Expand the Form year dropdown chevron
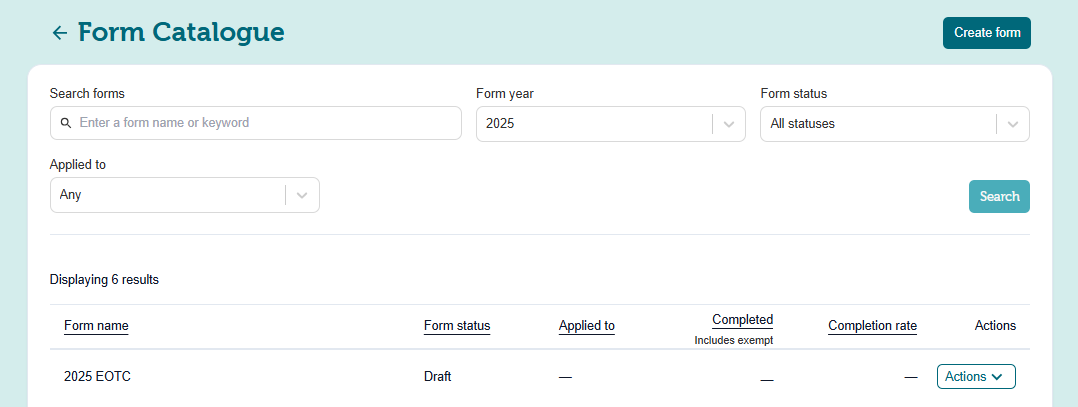 pyautogui.click(x=729, y=124)
